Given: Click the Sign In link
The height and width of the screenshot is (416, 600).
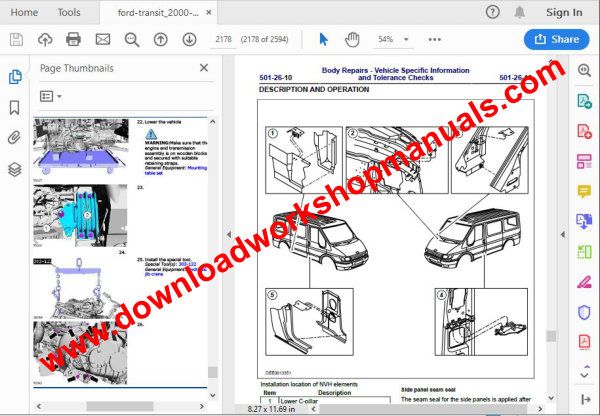Looking at the screenshot, I should pyautogui.click(x=564, y=12).
